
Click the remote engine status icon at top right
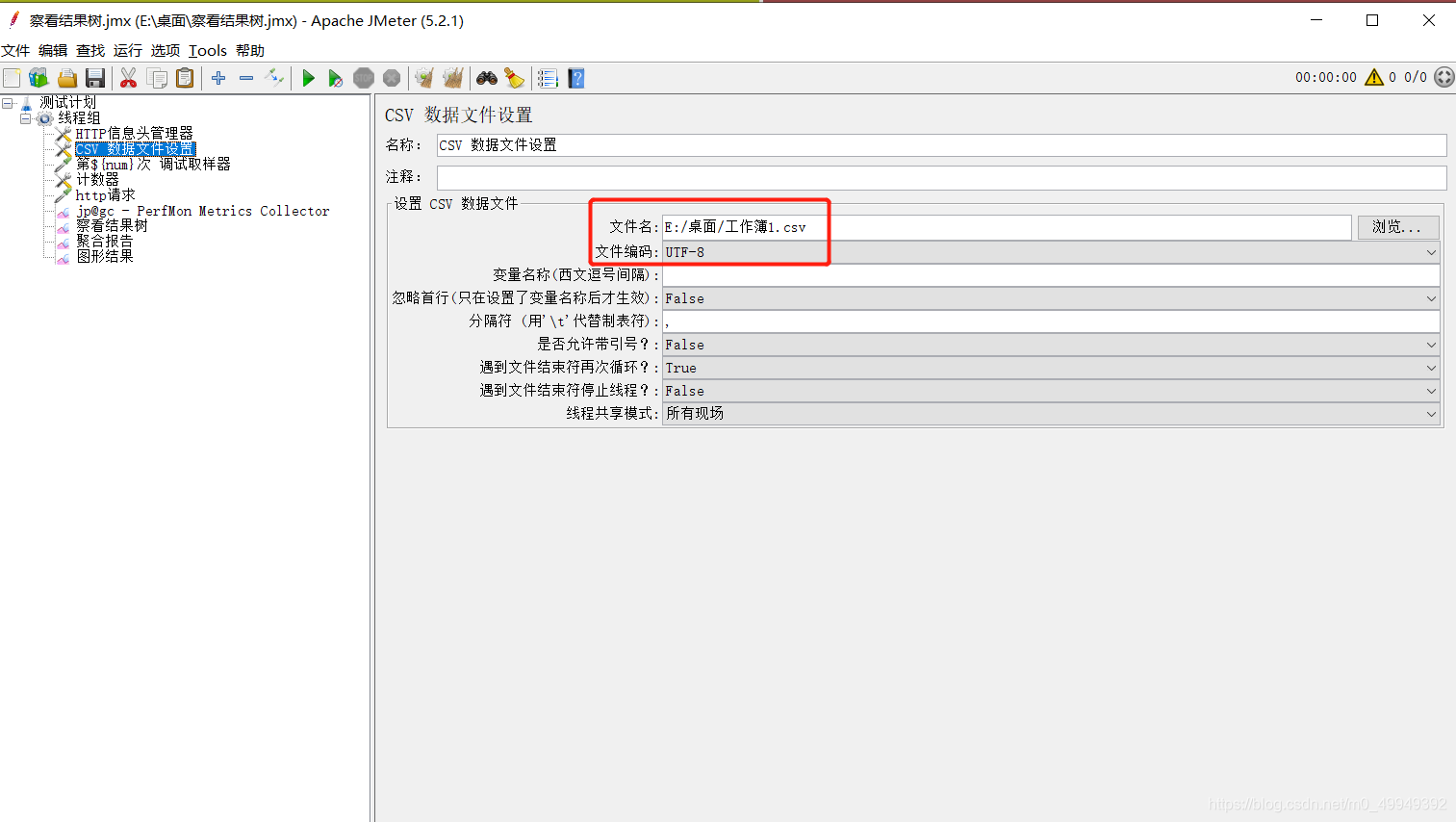tap(1444, 77)
